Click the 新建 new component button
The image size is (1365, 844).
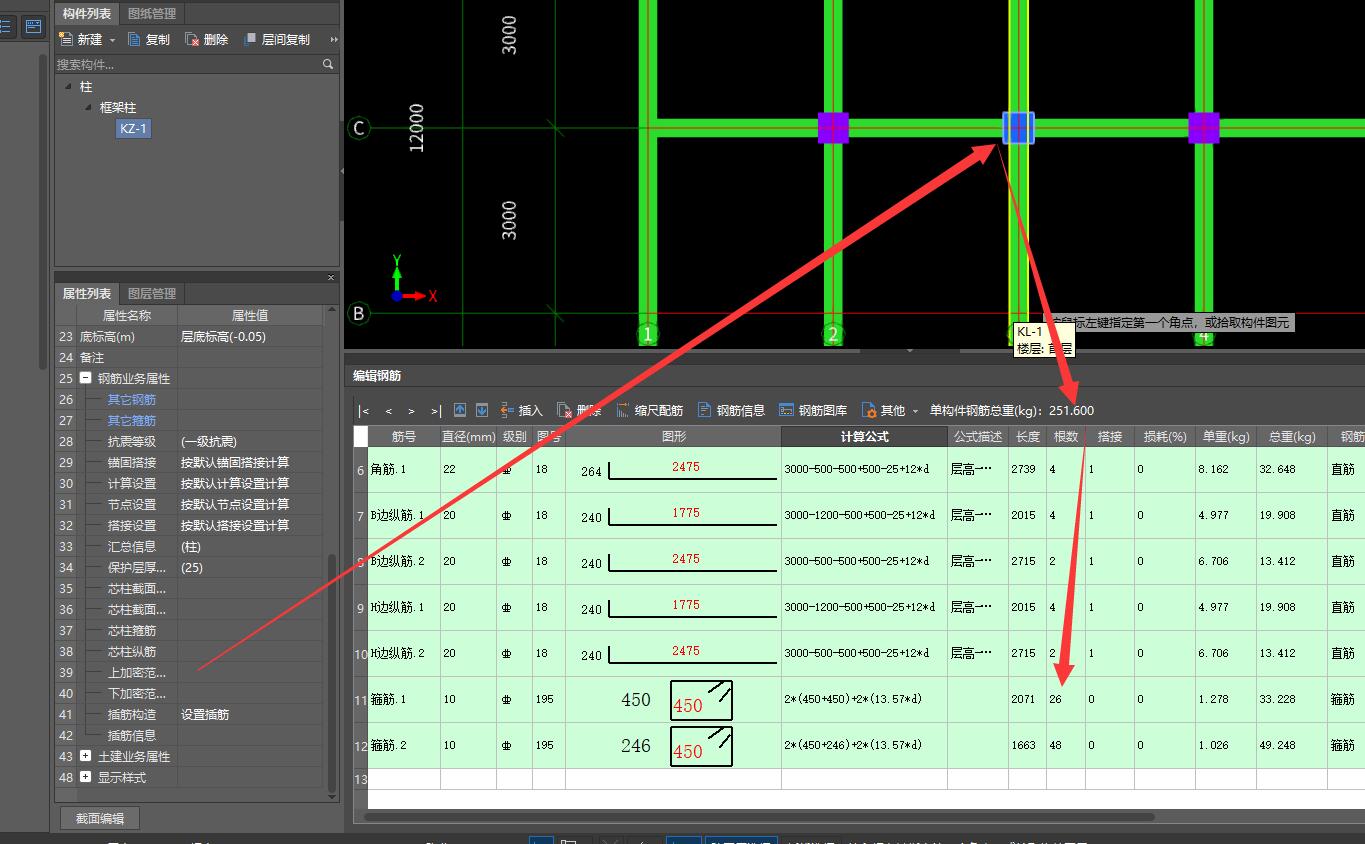(81, 39)
